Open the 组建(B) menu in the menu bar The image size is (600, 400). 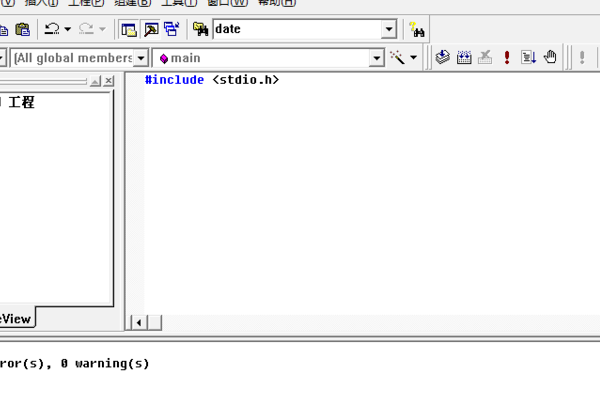point(132,3)
